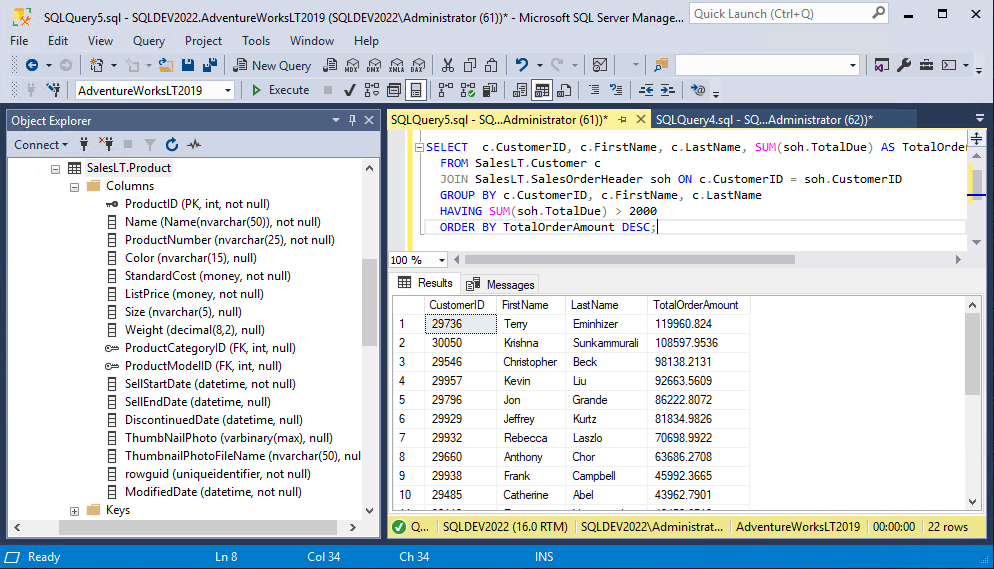Click the Paste clipboard icon
Screen dimensions: 994x569
coord(491,65)
